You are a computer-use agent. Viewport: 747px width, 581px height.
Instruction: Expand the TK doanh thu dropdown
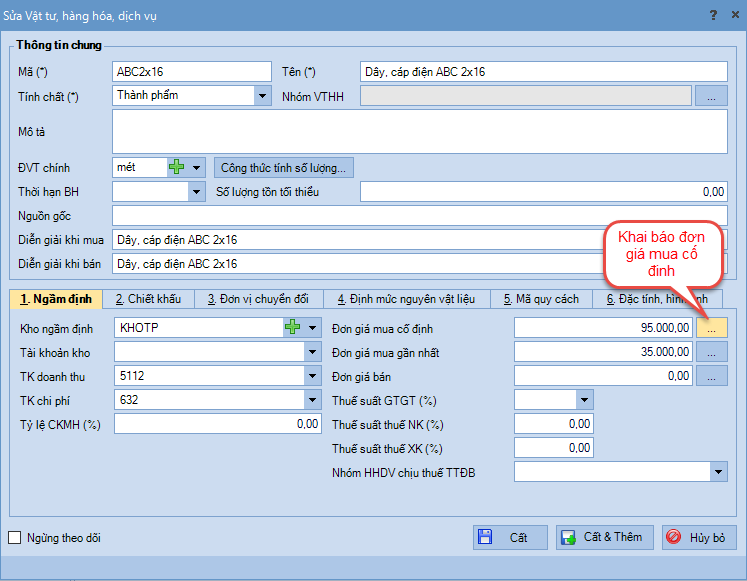(312, 376)
